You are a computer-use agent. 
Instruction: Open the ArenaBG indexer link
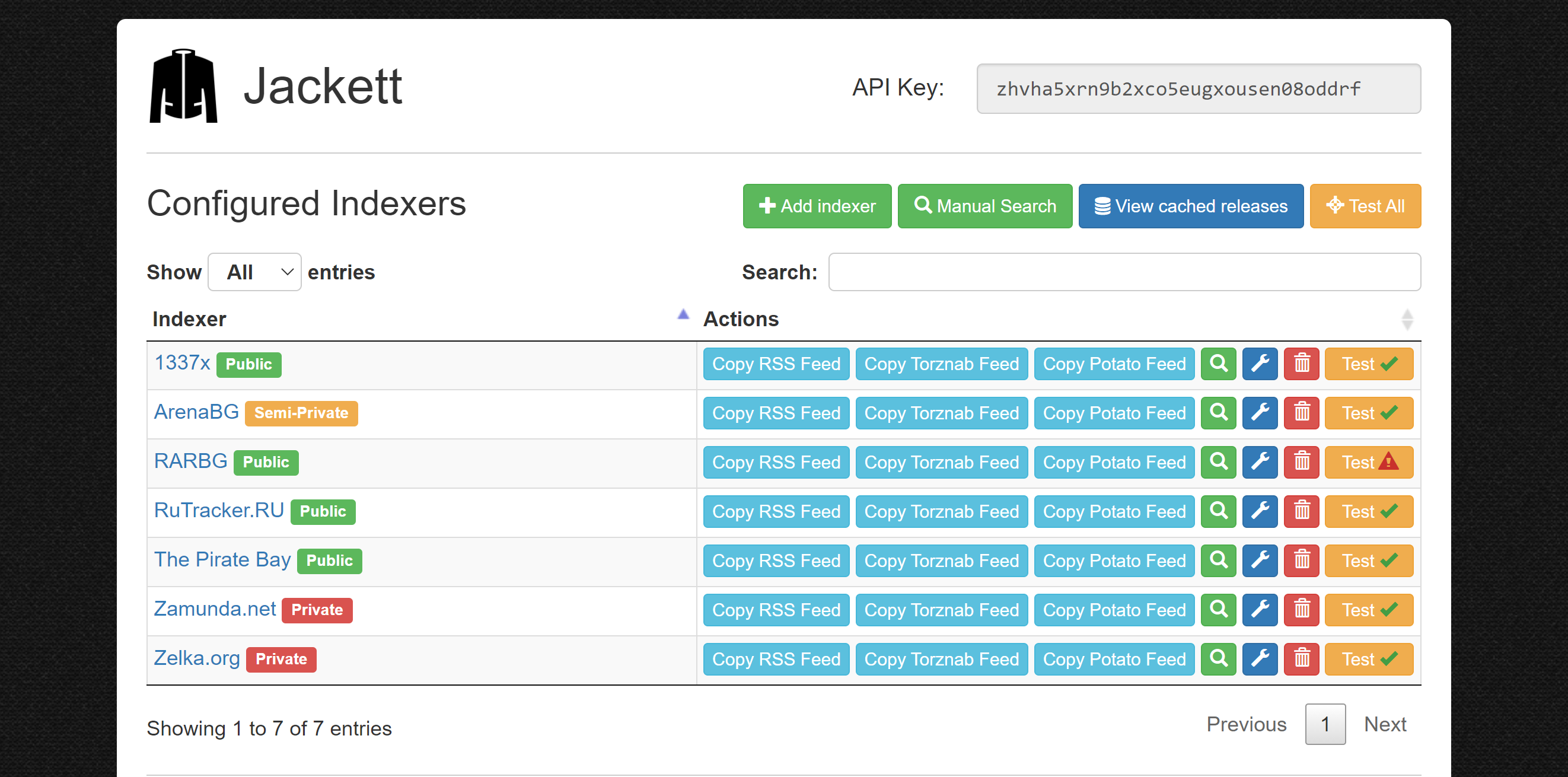pyautogui.click(x=196, y=412)
